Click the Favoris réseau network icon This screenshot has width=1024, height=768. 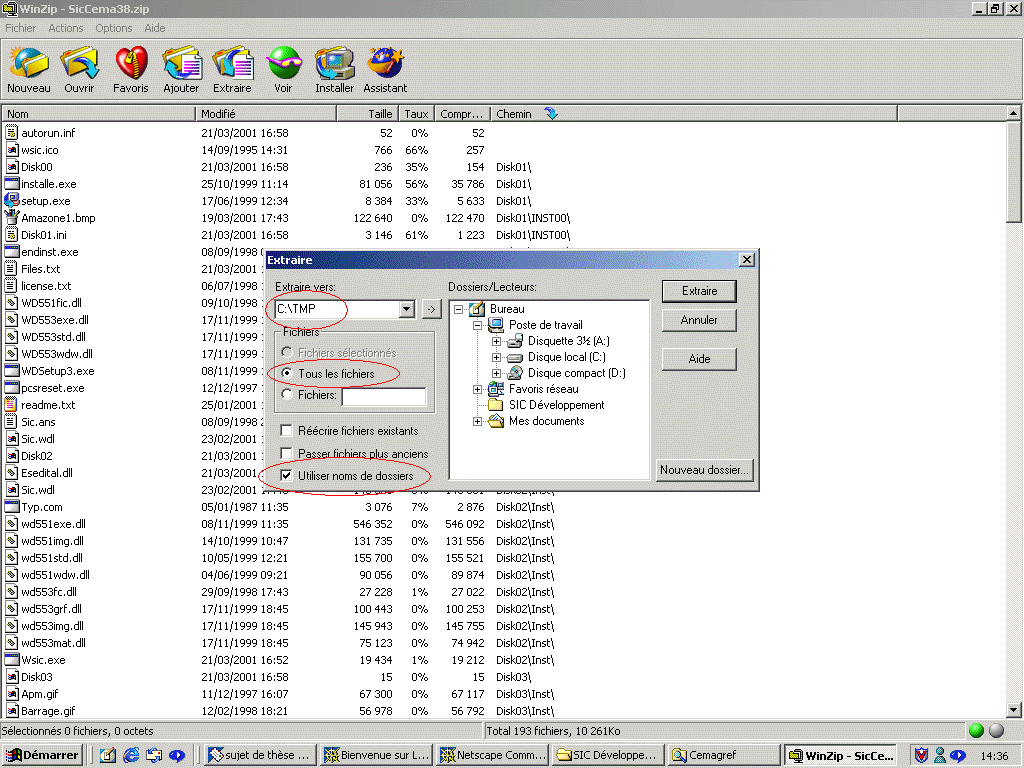[497, 389]
